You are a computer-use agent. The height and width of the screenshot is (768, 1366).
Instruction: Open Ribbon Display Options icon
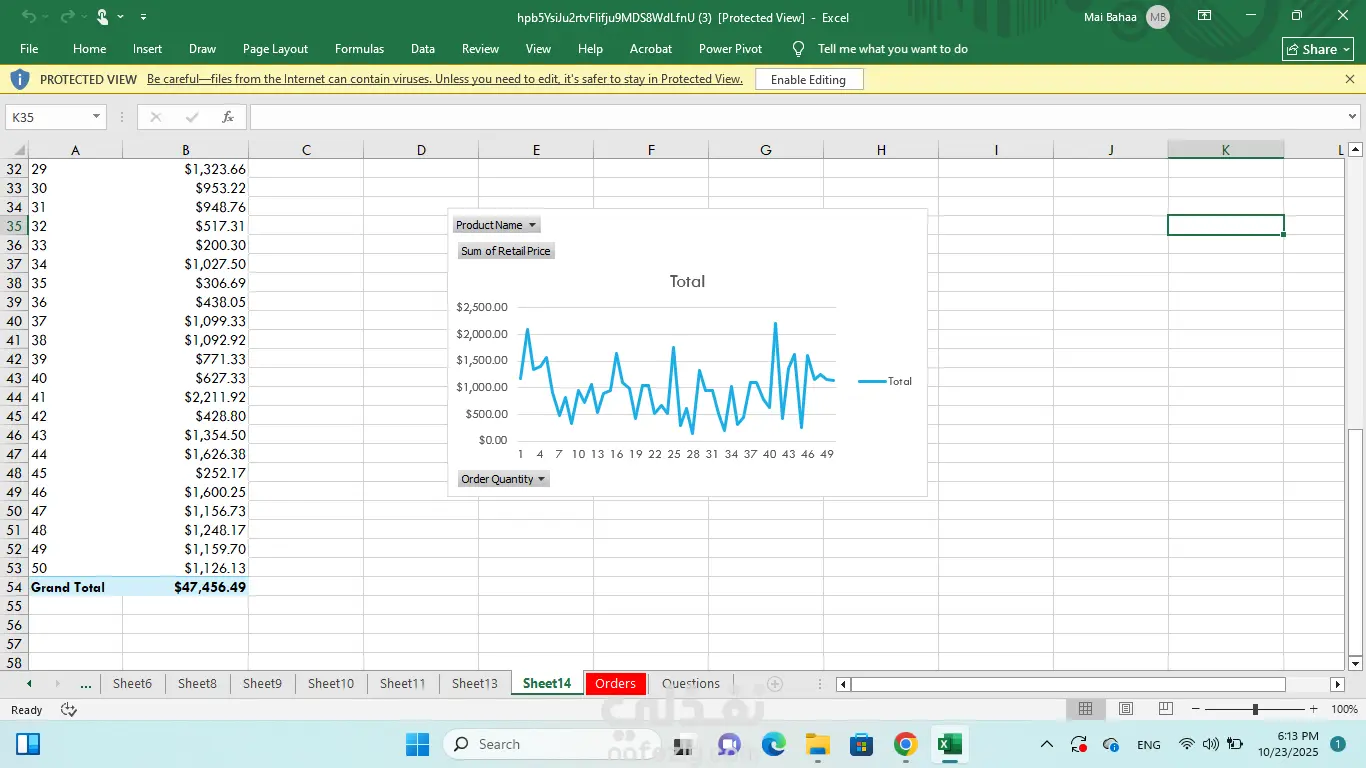pos(1205,16)
